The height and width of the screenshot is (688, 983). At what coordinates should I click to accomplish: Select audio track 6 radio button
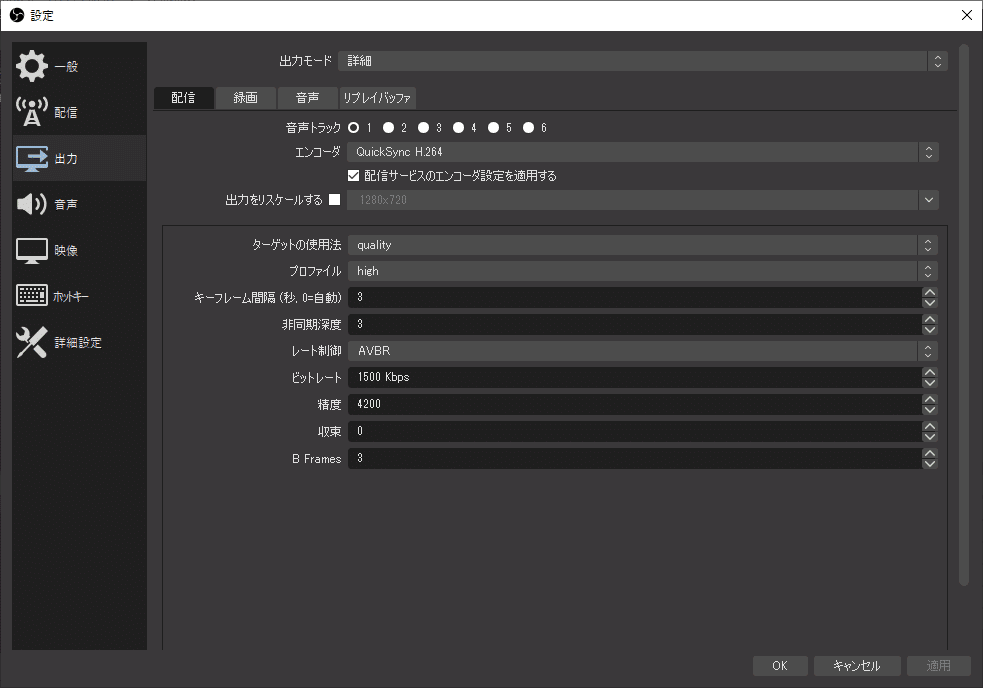tap(529, 127)
